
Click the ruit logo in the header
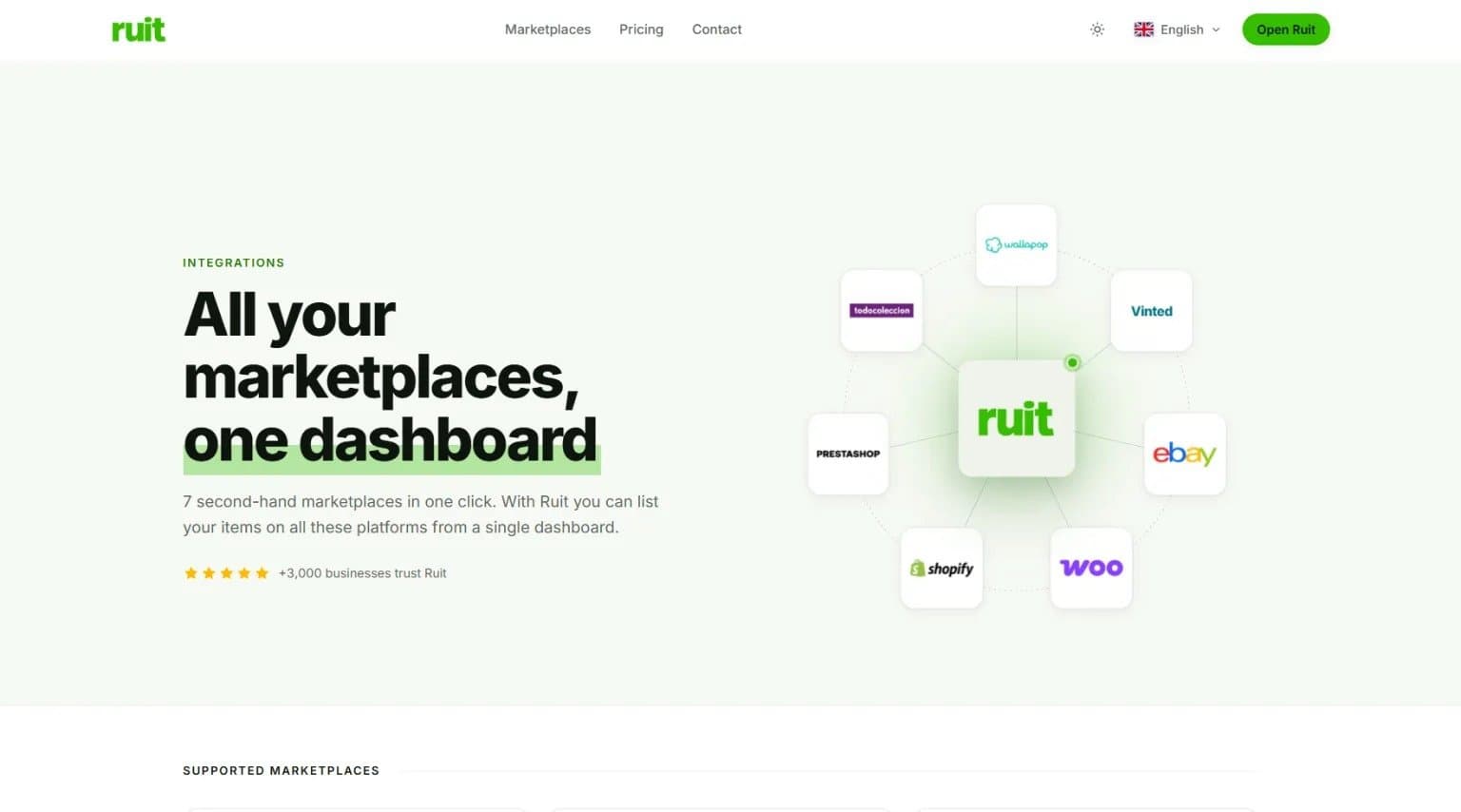138,29
